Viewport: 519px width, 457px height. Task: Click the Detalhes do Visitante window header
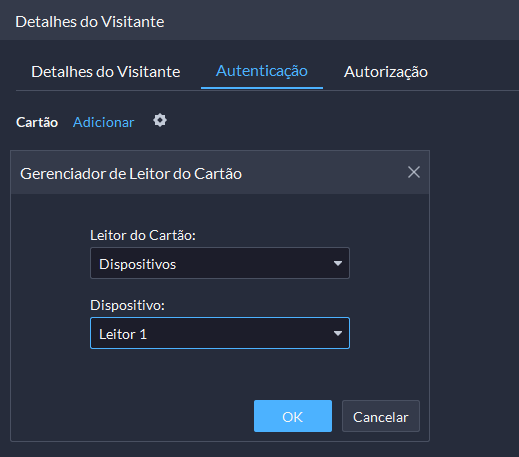pyautogui.click(x=259, y=20)
